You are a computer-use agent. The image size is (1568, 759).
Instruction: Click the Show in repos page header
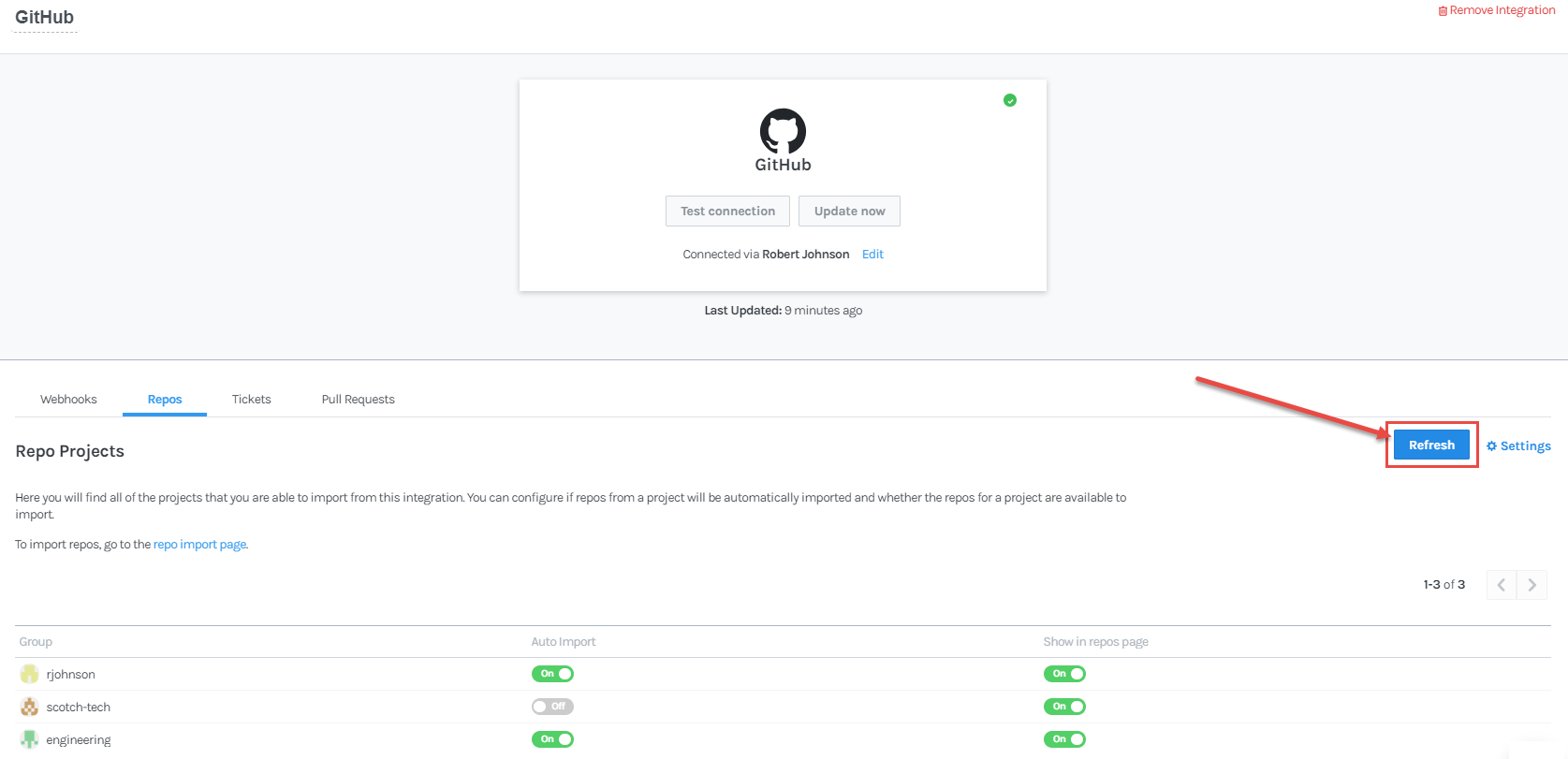tap(1096, 642)
